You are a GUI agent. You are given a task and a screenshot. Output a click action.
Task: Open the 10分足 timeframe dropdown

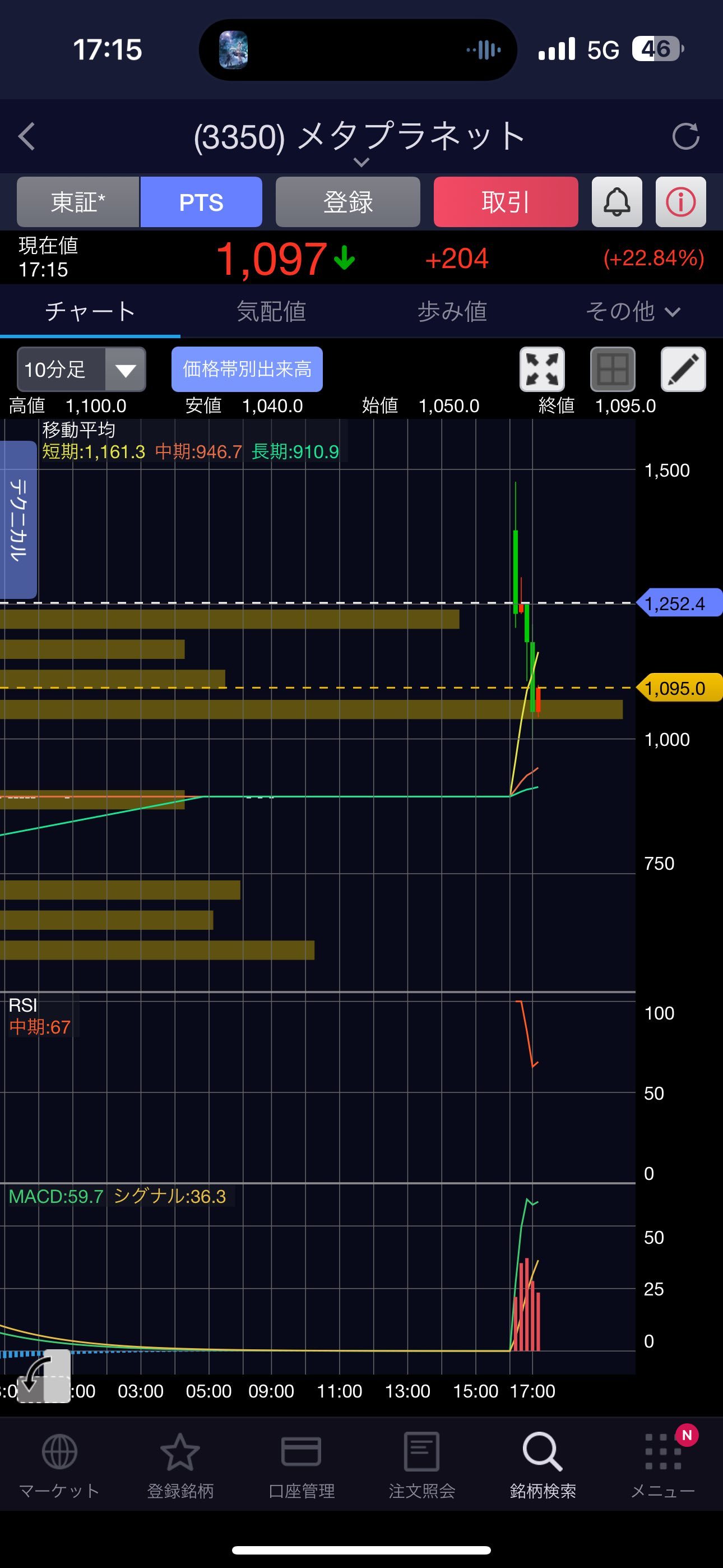click(82, 370)
